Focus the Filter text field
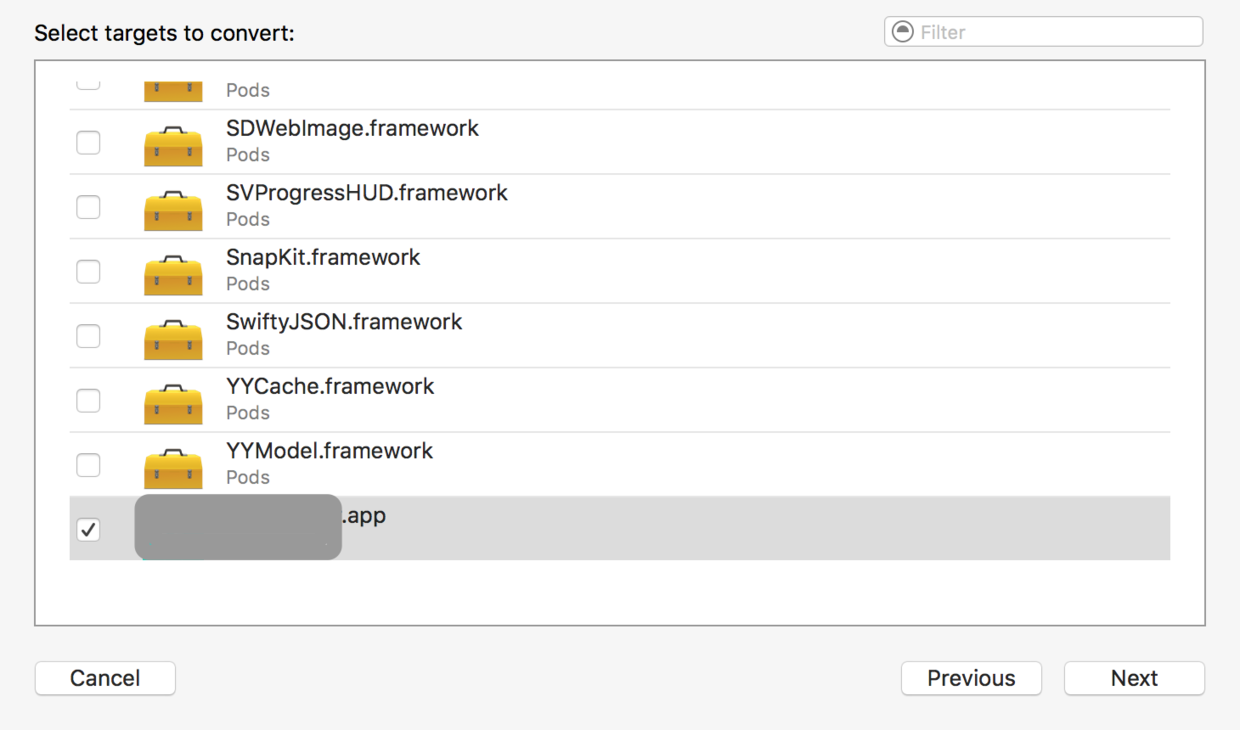 (1055, 32)
